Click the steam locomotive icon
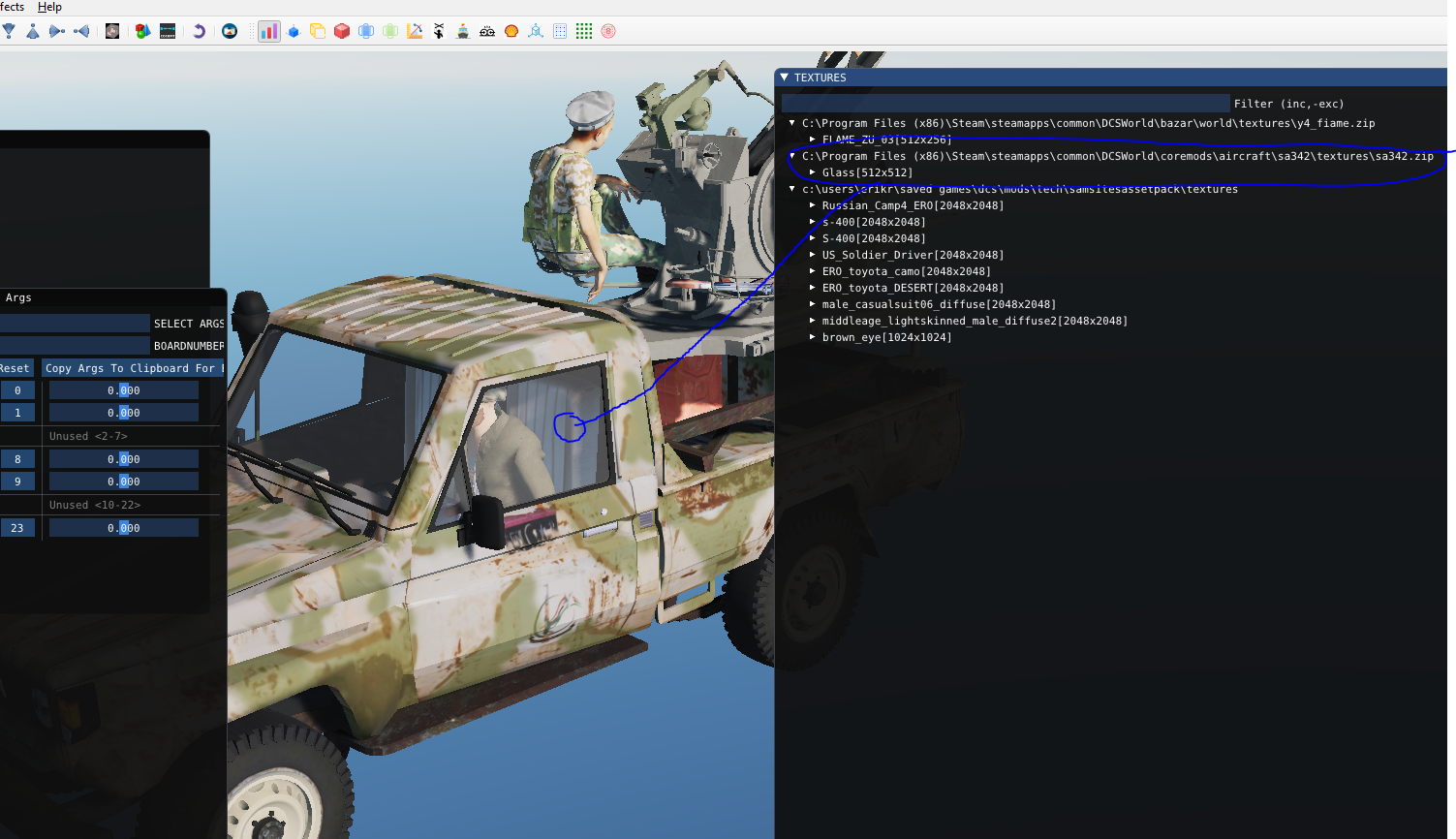The width and height of the screenshot is (1456, 839). [487, 31]
